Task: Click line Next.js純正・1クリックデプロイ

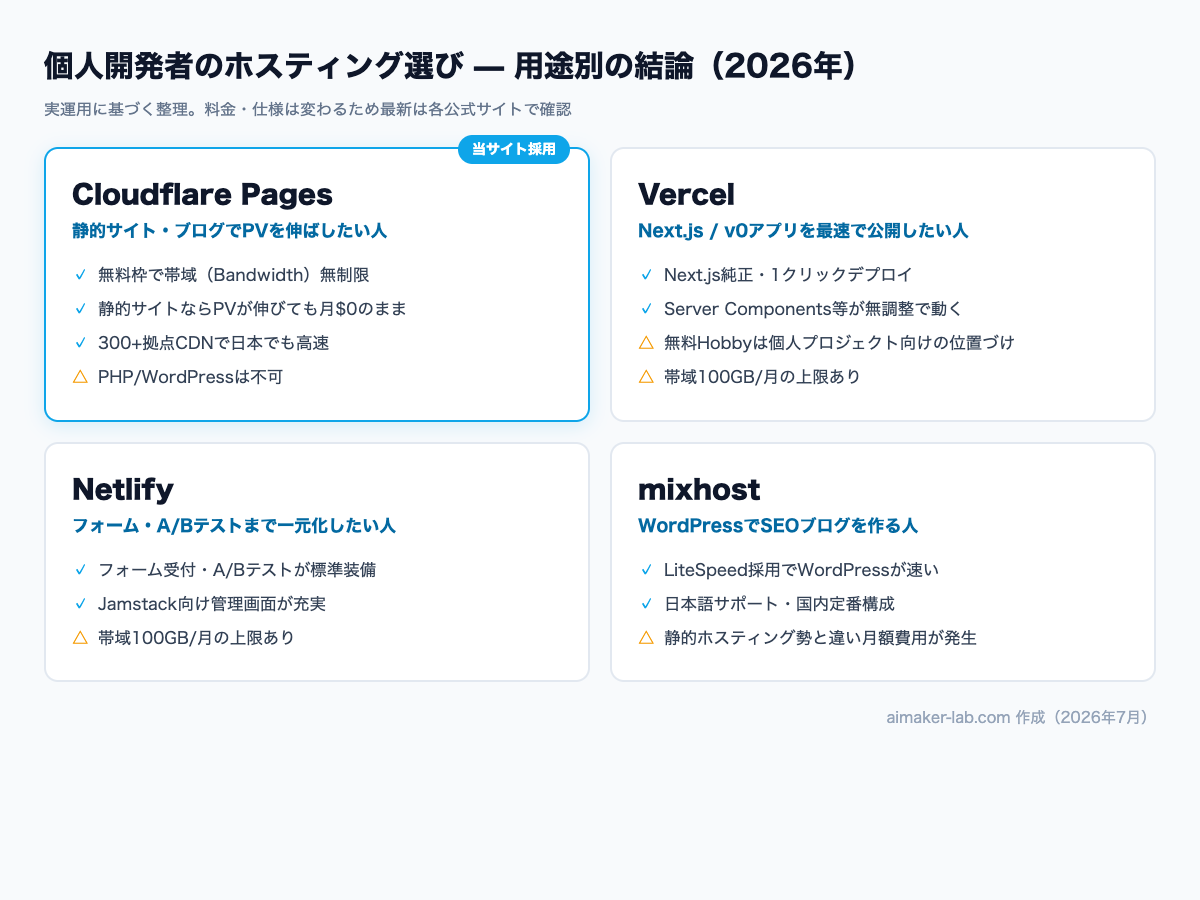Action: 788,274
